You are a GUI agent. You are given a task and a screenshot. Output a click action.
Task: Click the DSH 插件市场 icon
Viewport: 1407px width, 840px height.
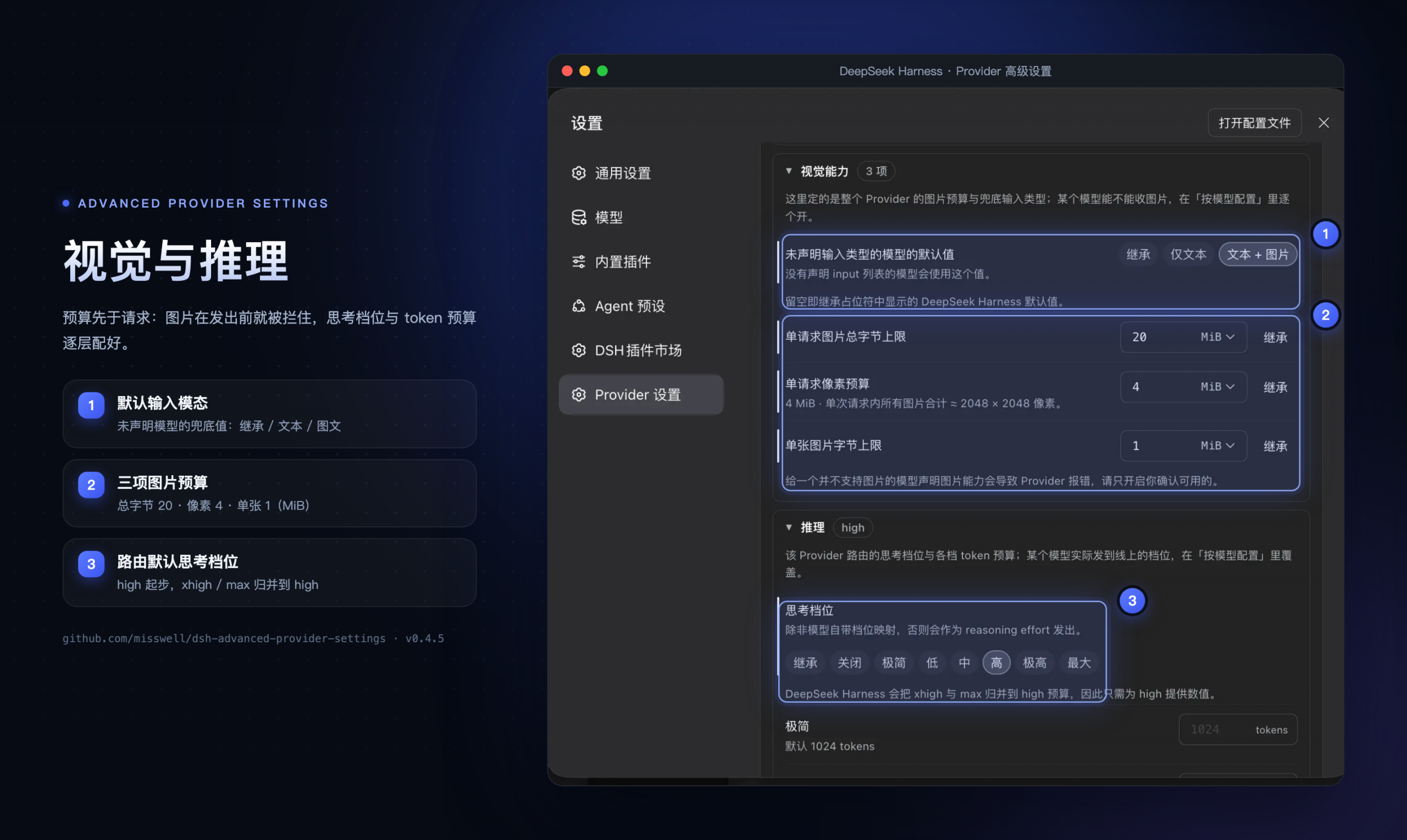click(x=578, y=351)
